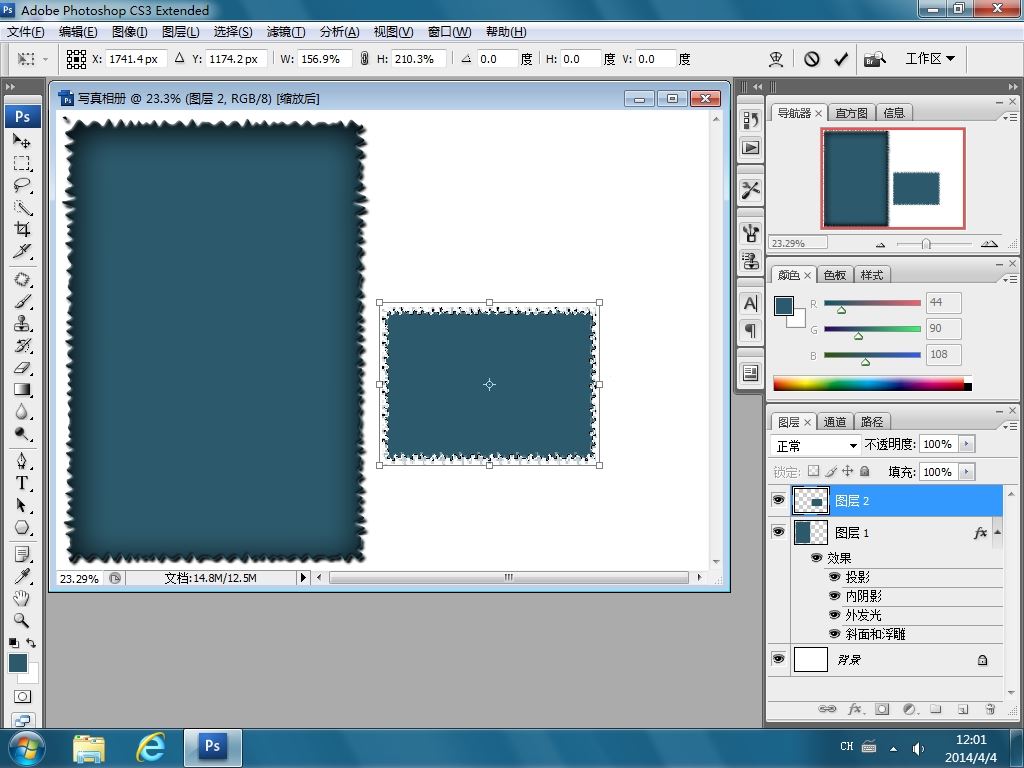The width and height of the screenshot is (1024, 768).
Task: Open the 正常 blend mode dropdown
Action: pyautogui.click(x=817, y=445)
